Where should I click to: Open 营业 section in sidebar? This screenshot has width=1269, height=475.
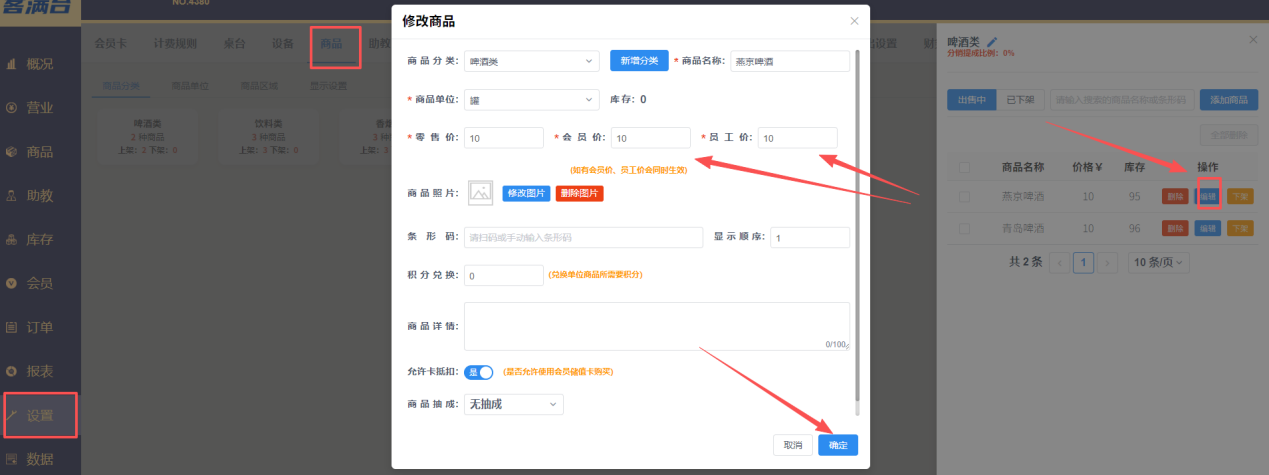click(x=40, y=107)
